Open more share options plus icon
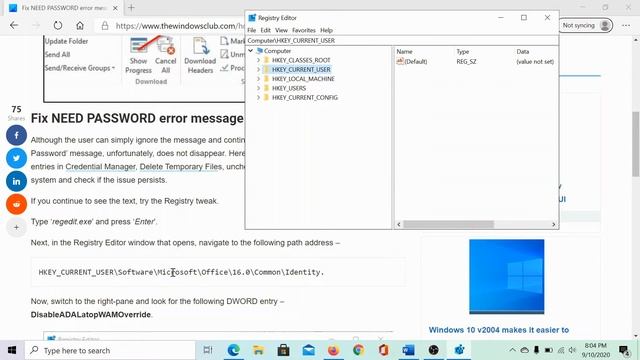The width and height of the screenshot is (640, 360). coord(16,227)
